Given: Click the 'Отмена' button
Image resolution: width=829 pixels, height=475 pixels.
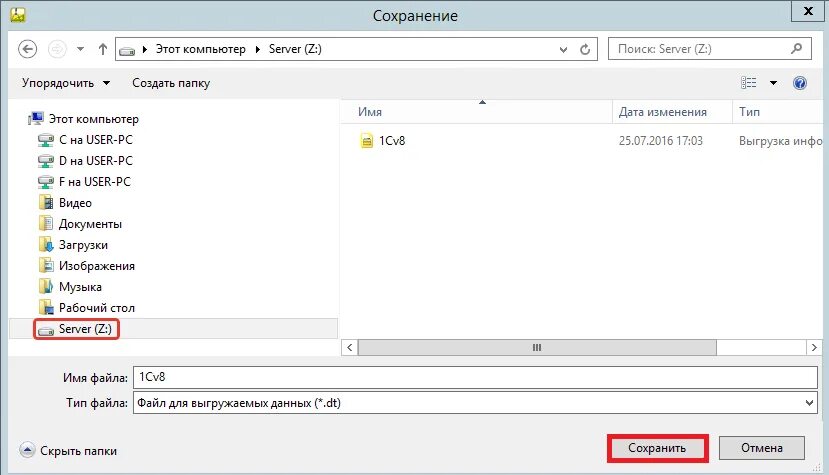Looking at the screenshot, I should (x=761, y=448).
